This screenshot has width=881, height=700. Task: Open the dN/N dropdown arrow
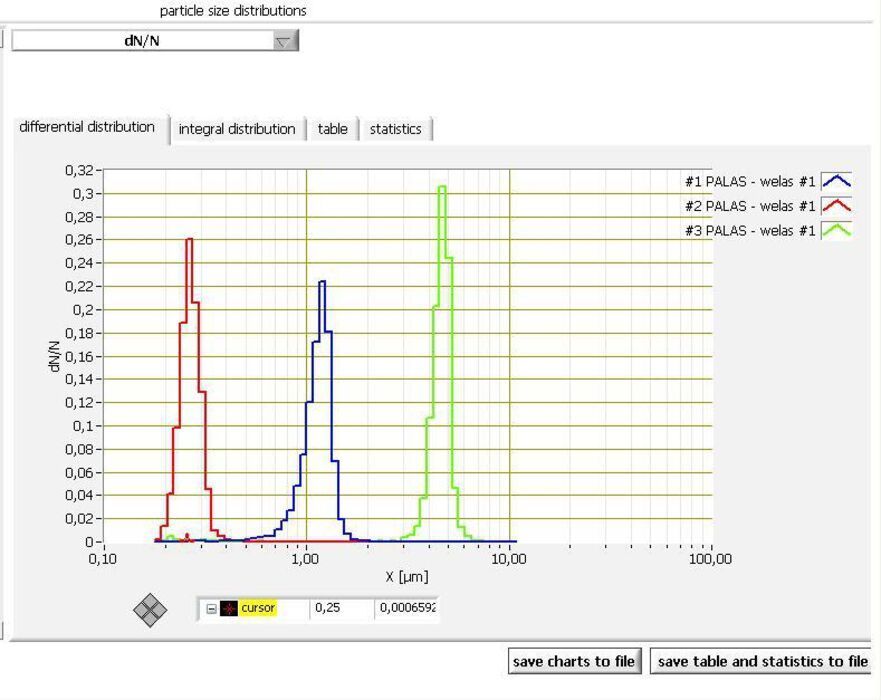(285, 41)
